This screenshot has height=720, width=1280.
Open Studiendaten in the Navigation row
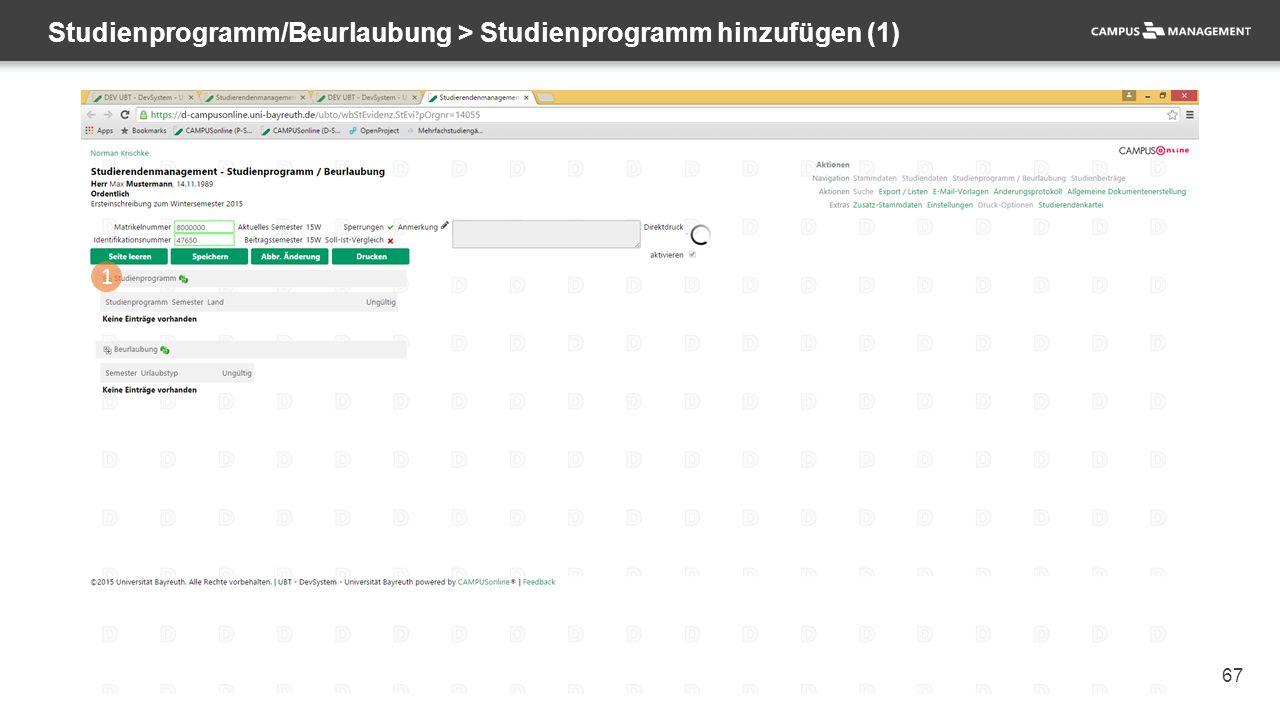(925, 178)
